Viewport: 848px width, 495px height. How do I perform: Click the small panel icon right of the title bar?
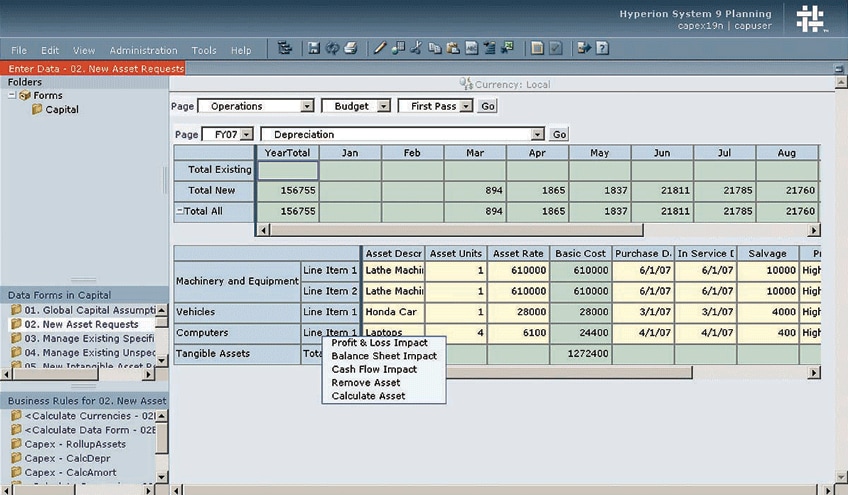point(839,69)
